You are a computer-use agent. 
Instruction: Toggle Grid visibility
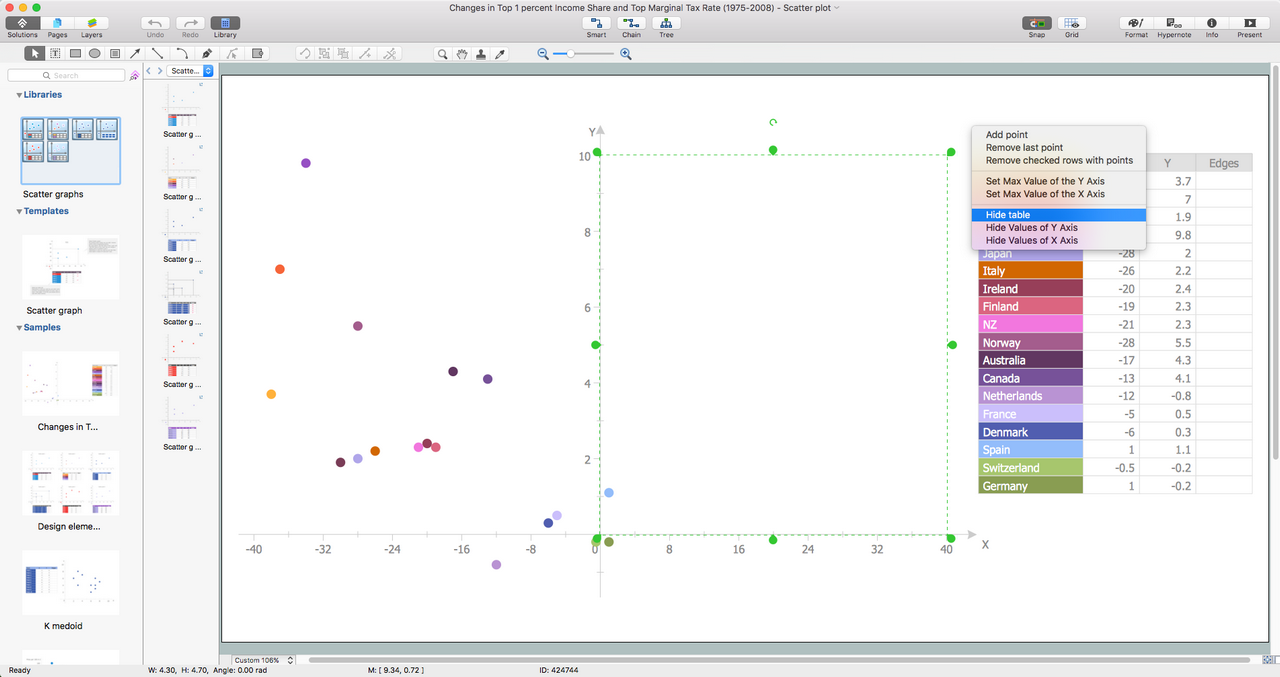1071,23
